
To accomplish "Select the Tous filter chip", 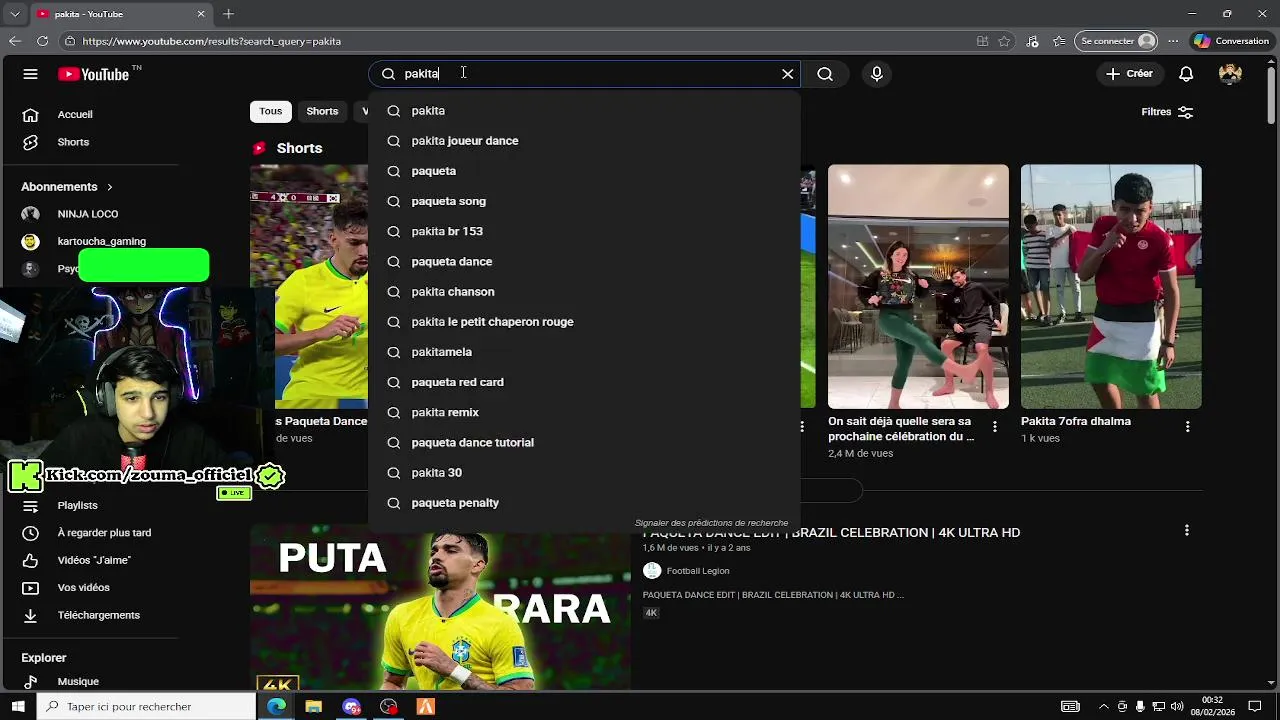I will pyautogui.click(x=270, y=111).
